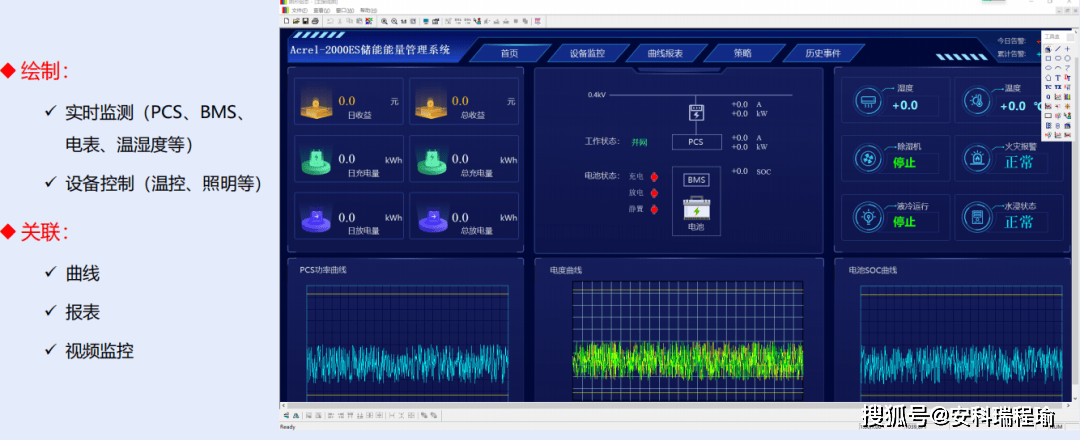This screenshot has width=1080, height=440.
Task: Click the daily revenue gold coin icon
Action: click(x=316, y=105)
